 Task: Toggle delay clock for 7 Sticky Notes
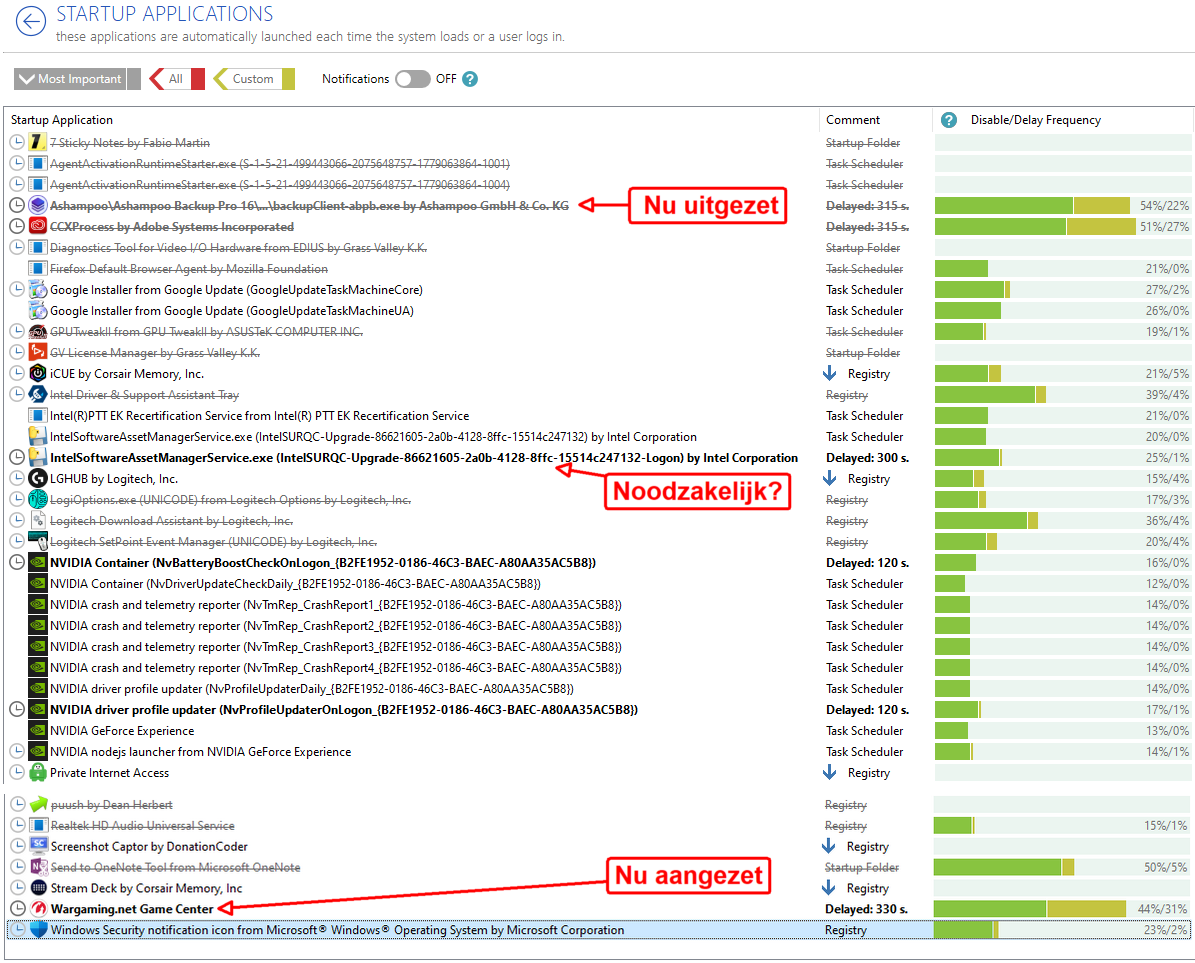[17, 142]
